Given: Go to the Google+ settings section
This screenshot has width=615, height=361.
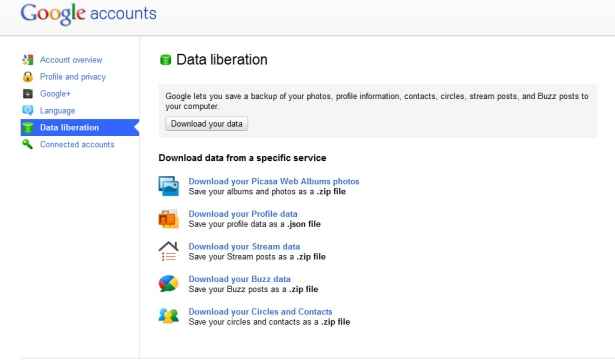Looking at the screenshot, I should (55, 93).
